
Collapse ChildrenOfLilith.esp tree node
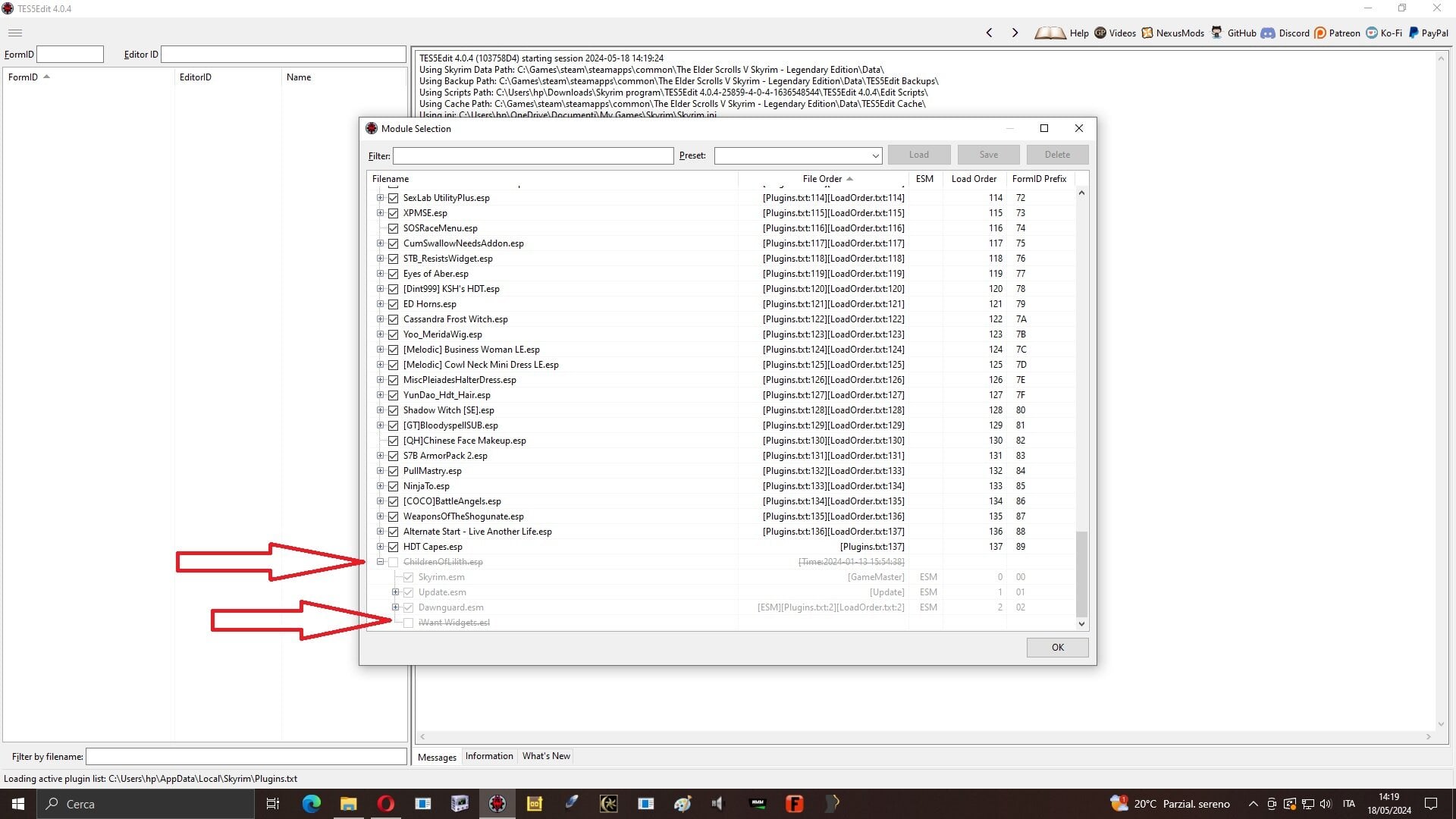tap(381, 562)
